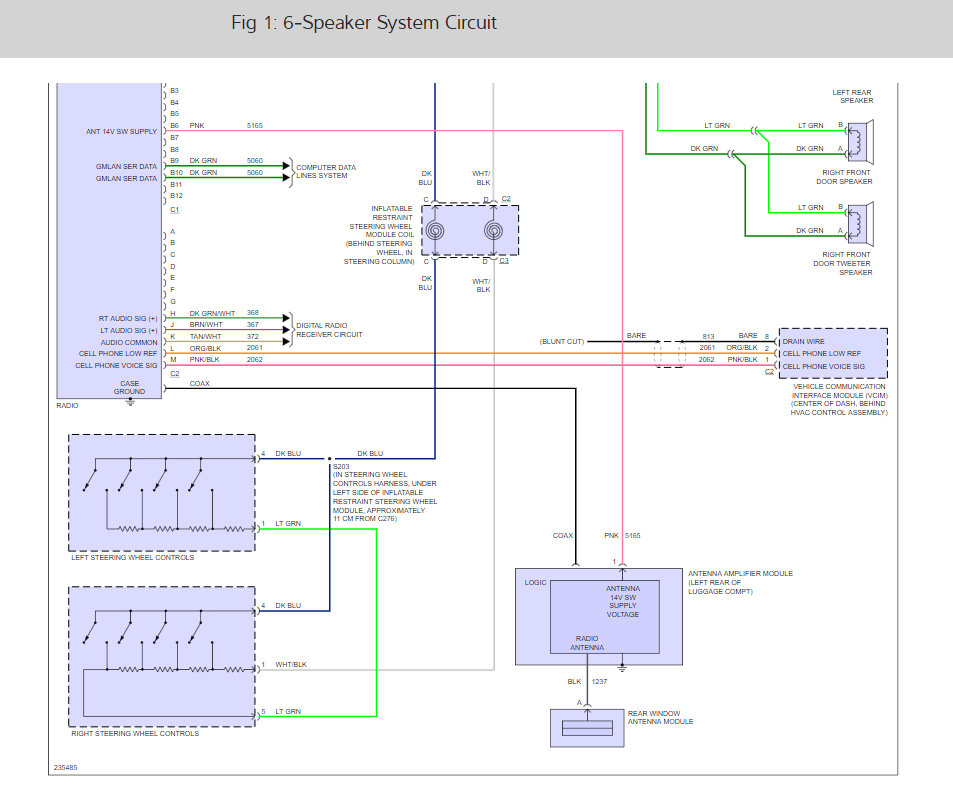Click 'RIGHT STEERING WHEEL CONTROLS' caption
The image size is (953, 796).
tap(135, 733)
